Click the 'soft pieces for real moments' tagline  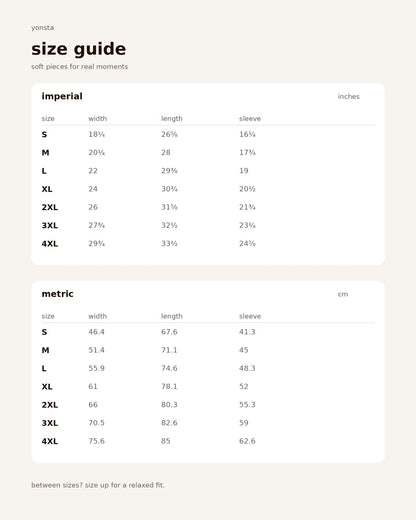80,67
